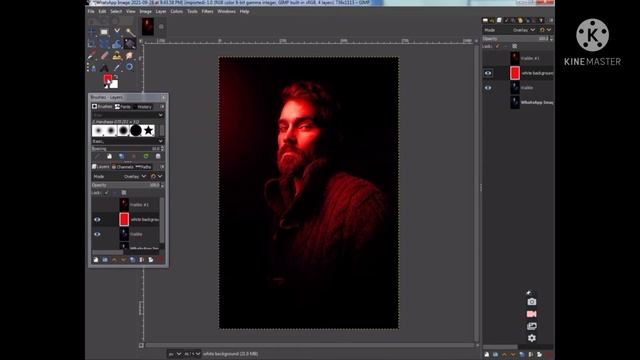Raise layer button in floating dock
Image resolution: width=640 pixels, height=360 pixels.
(114, 260)
